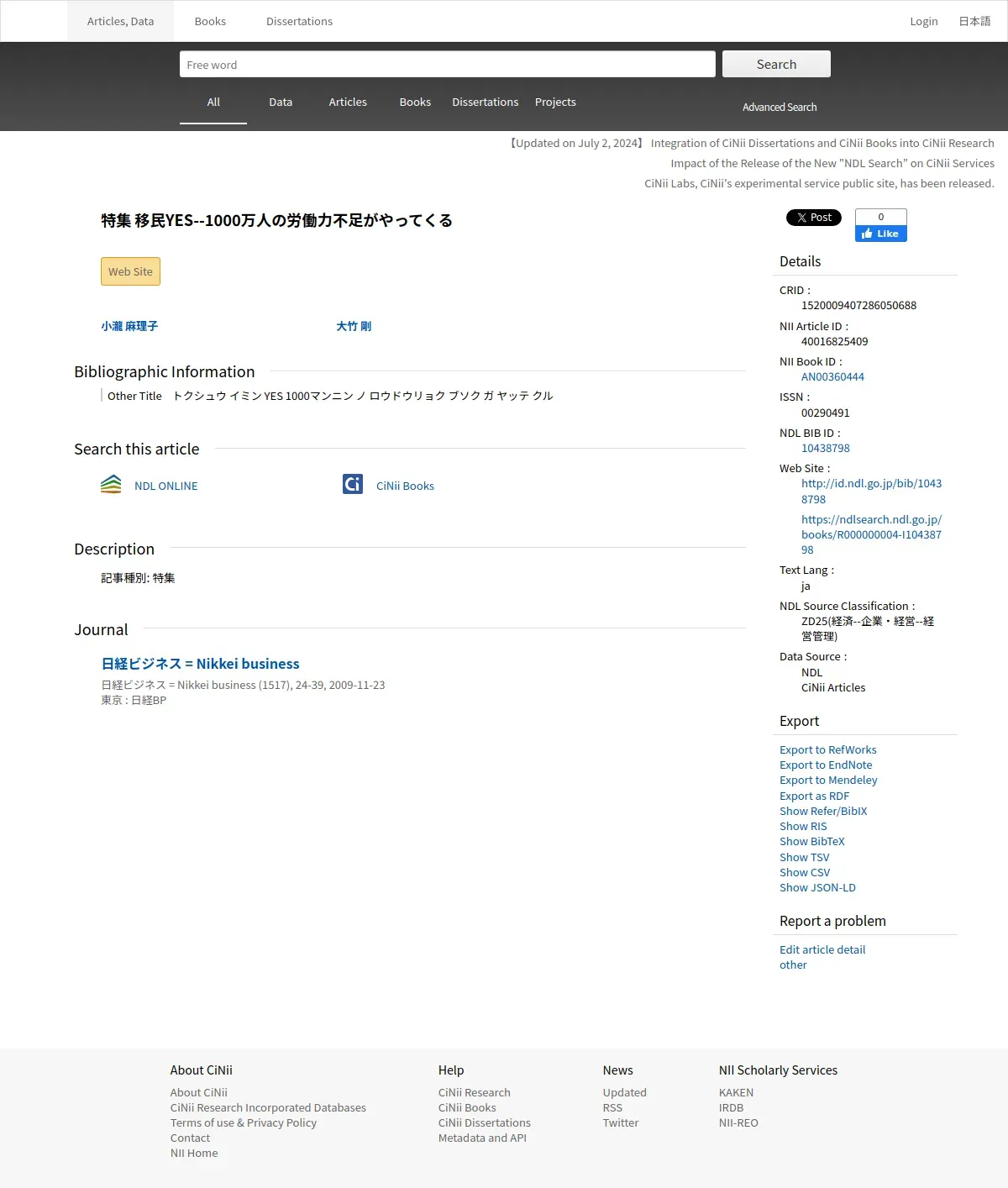Open the Books top tab

coord(210,21)
